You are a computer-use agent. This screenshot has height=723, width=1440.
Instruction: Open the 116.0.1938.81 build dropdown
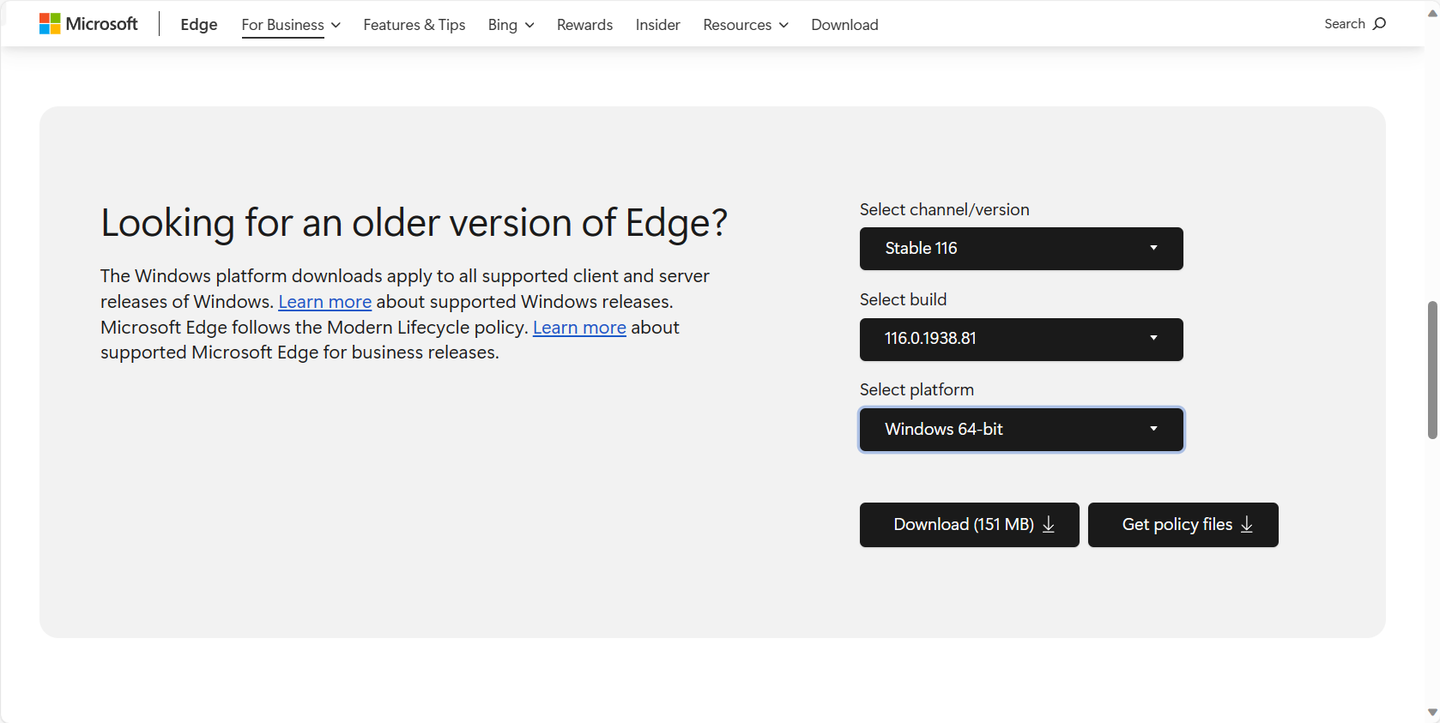click(1021, 339)
